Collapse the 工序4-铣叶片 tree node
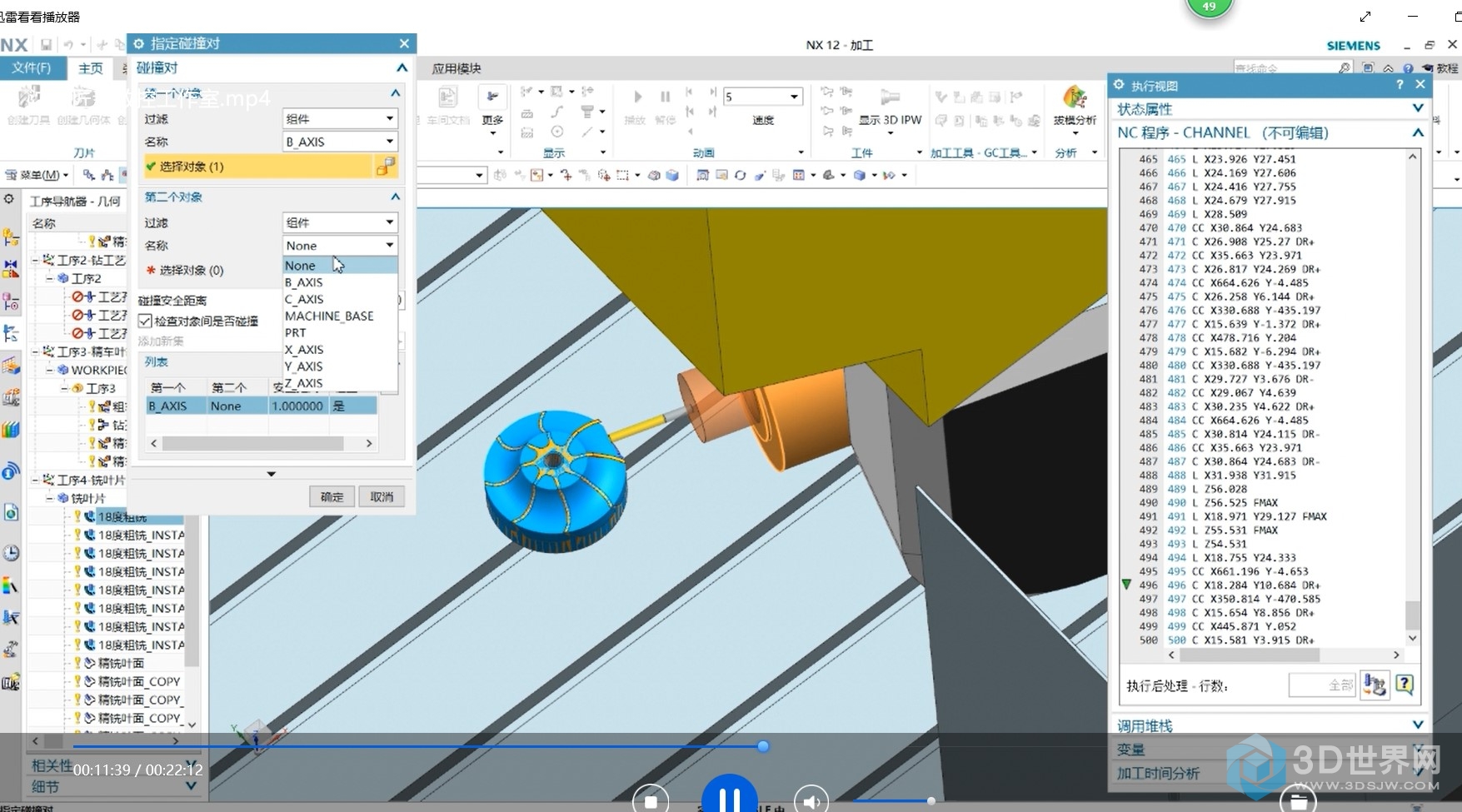Screen dimensions: 1462x812 click(x=36, y=480)
